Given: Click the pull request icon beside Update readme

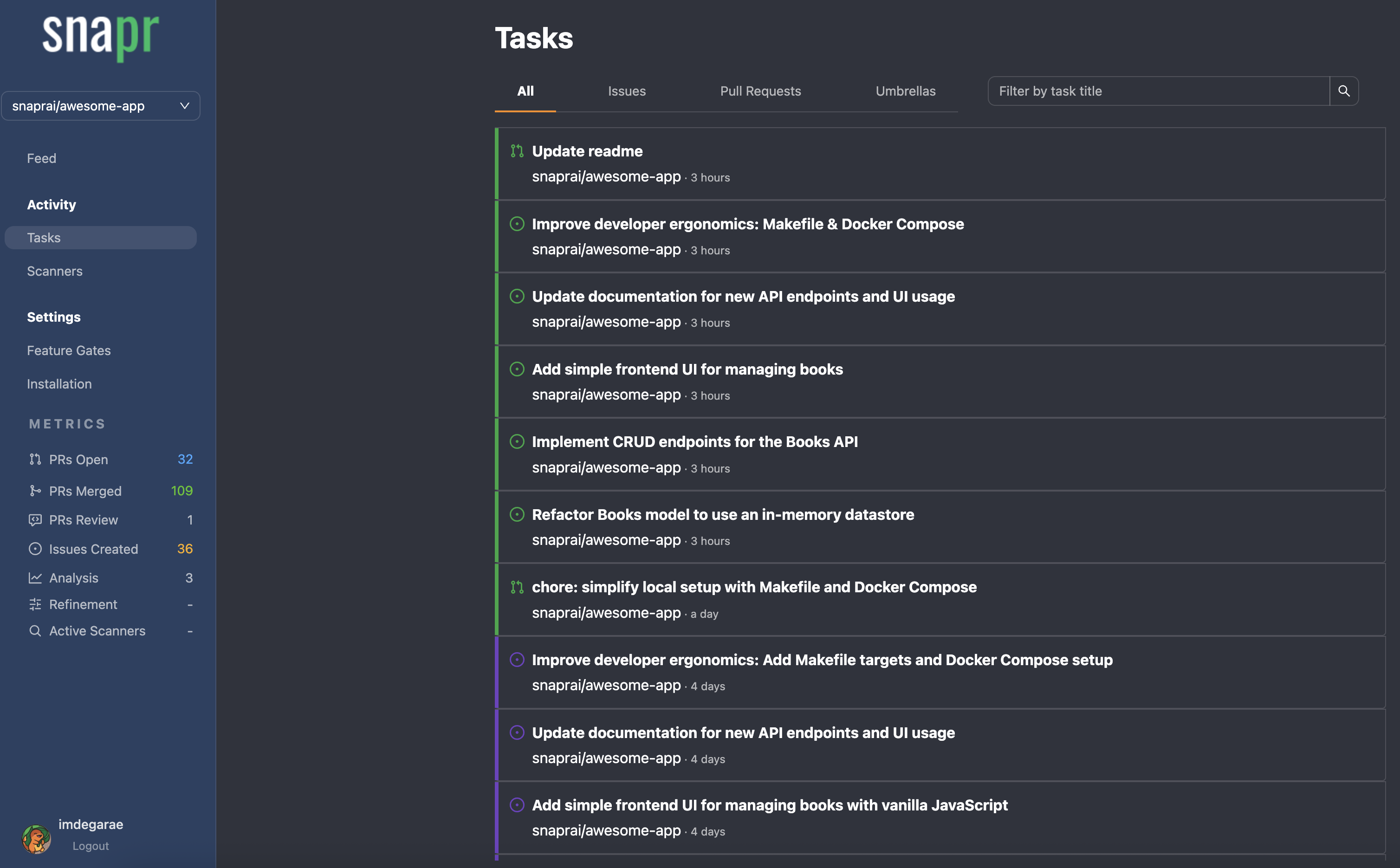Looking at the screenshot, I should tap(516, 150).
